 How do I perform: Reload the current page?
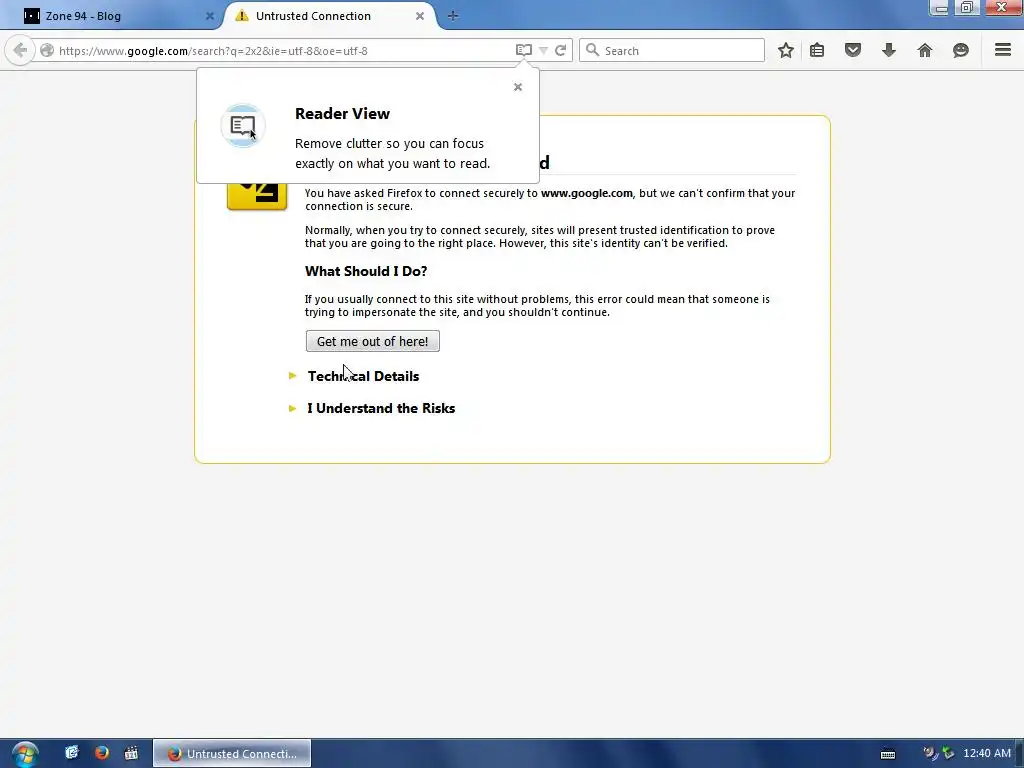(x=560, y=50)
